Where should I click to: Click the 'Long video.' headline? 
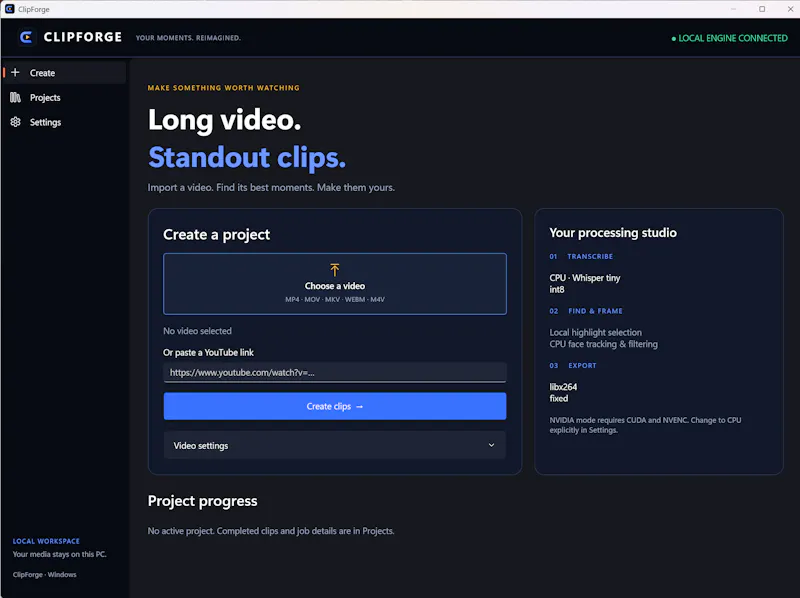224,120
